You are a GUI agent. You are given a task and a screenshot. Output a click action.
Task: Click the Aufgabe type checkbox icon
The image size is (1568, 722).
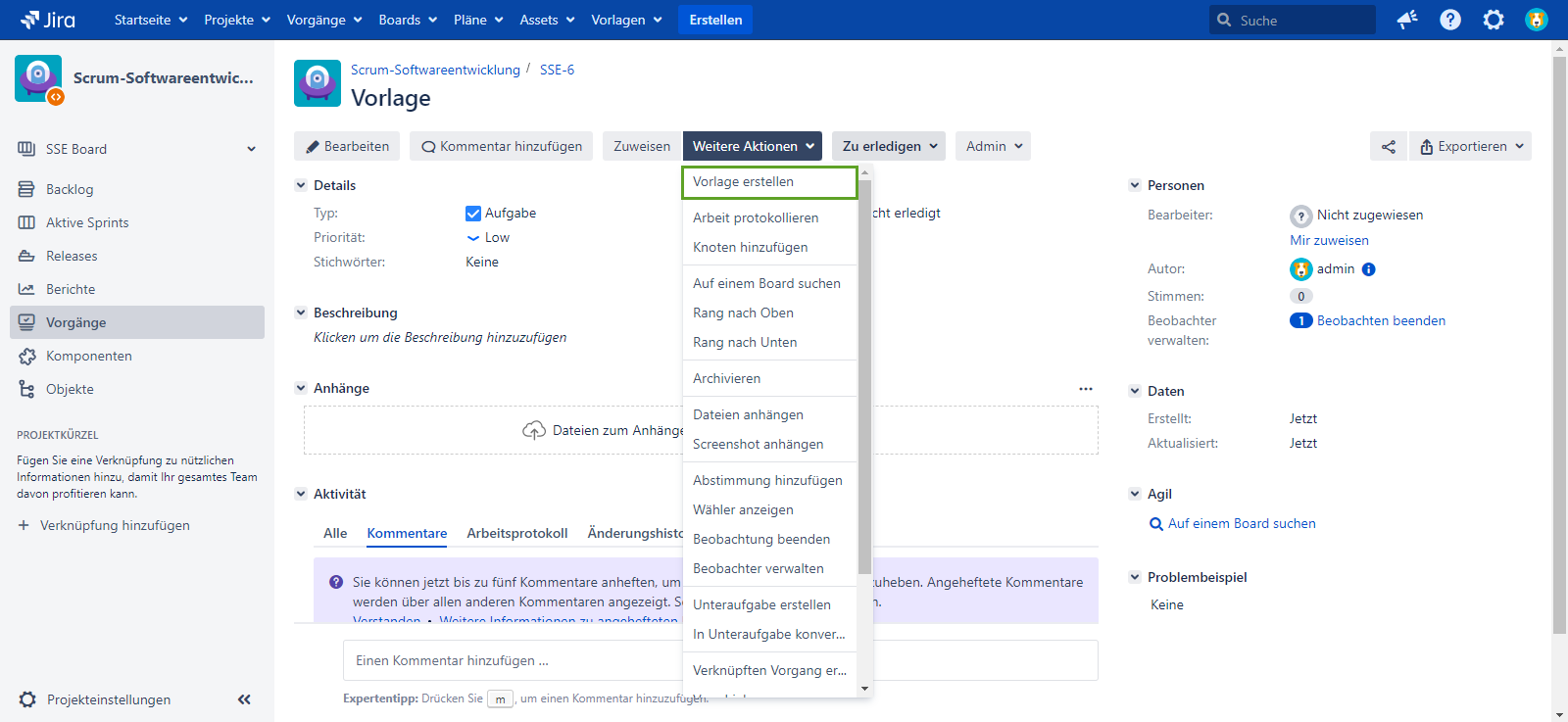[x=473, y=214]
